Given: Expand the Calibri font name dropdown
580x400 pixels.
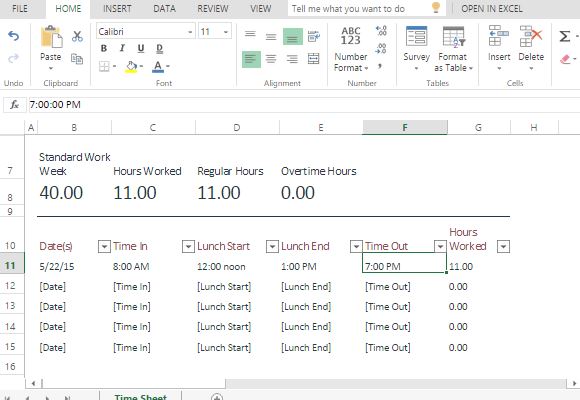Looking at the screenshot, I should click(x=190, y=32).
